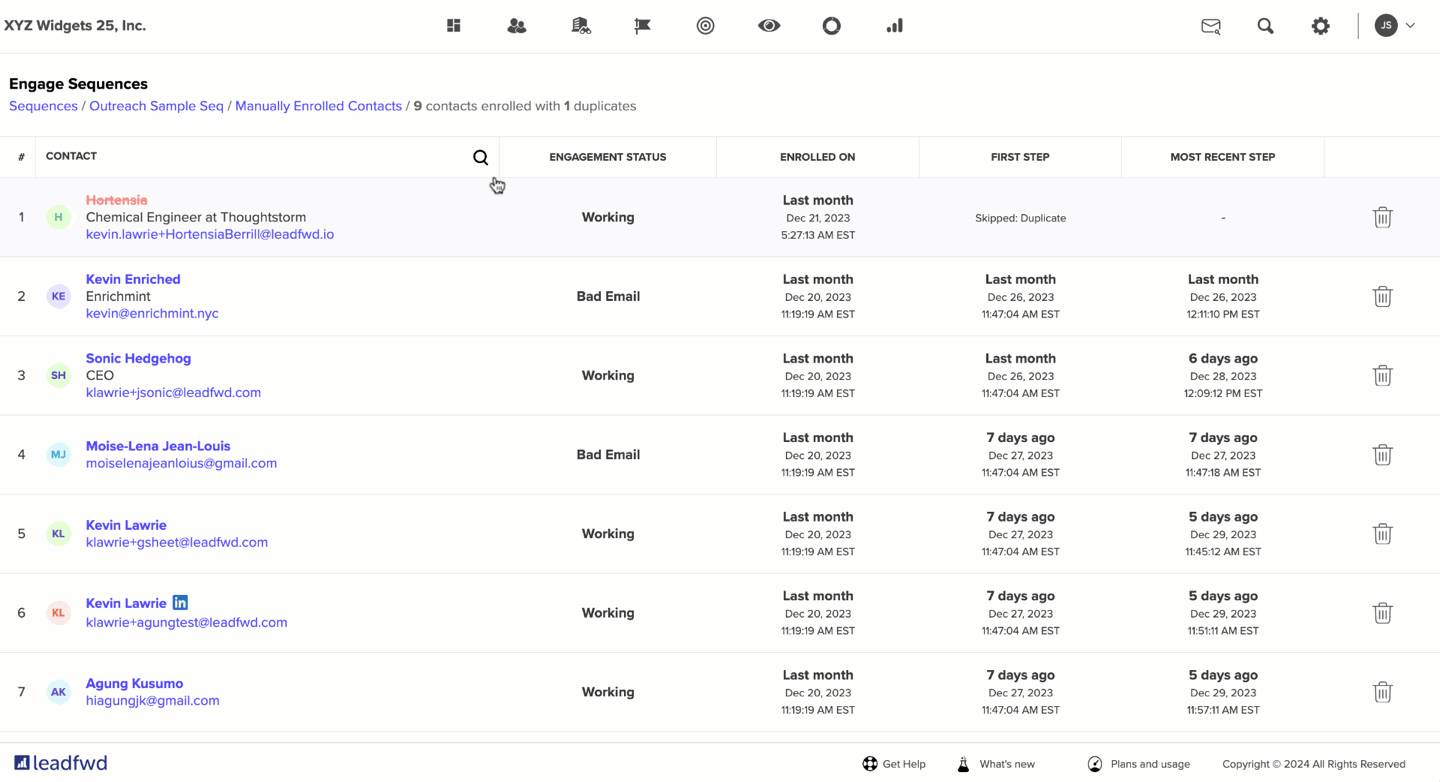The image size is (1440, 782).
Task: Go to the Sequences breadcrumb
Action: (x=43, y=106)
